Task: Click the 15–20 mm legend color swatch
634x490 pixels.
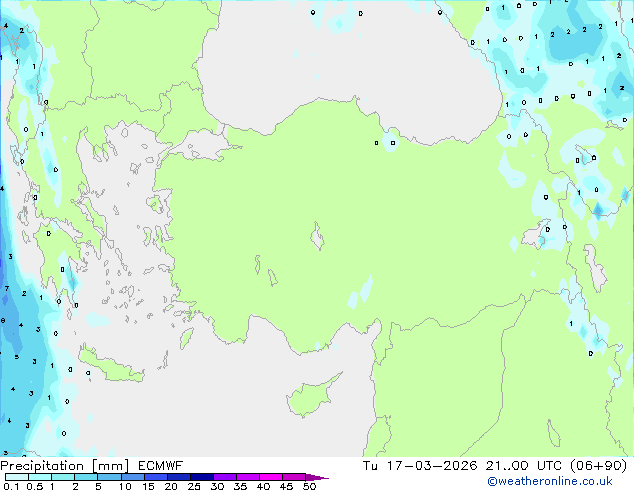Action: 155,477
